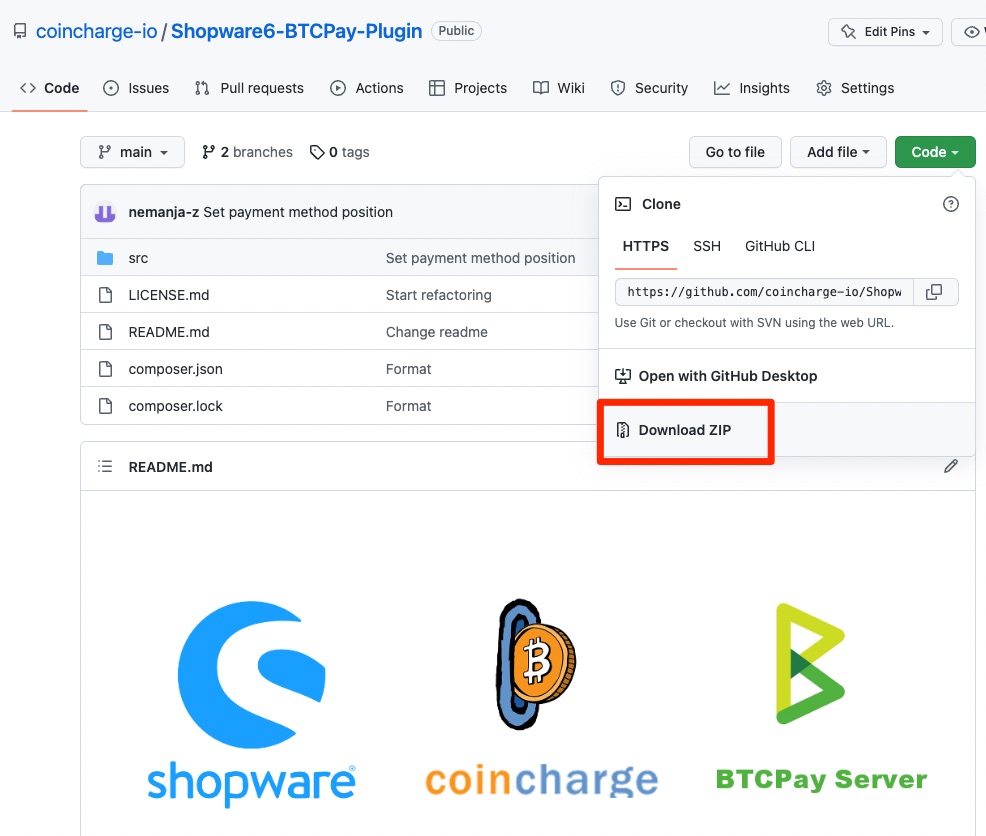Expand the main branch selector
986x836 pixels.
pyautogui.click(x=132, y=152)
